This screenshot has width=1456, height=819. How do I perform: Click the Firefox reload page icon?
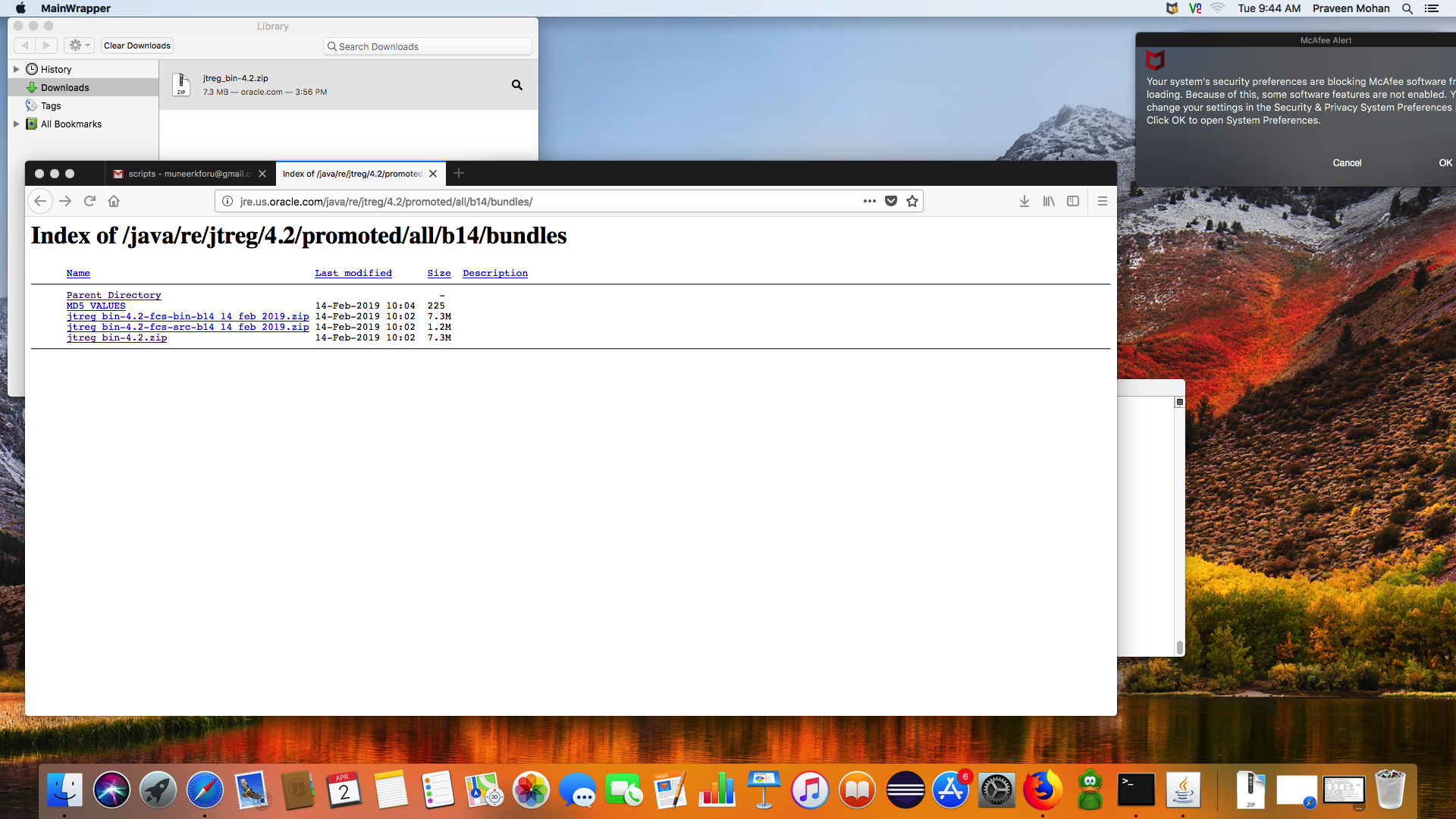coord(89,201)
